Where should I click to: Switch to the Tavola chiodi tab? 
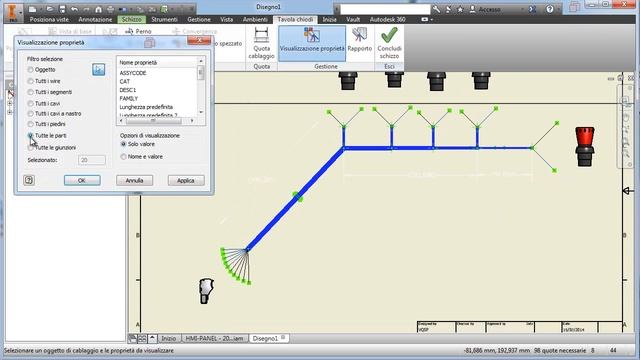point(295,19)
